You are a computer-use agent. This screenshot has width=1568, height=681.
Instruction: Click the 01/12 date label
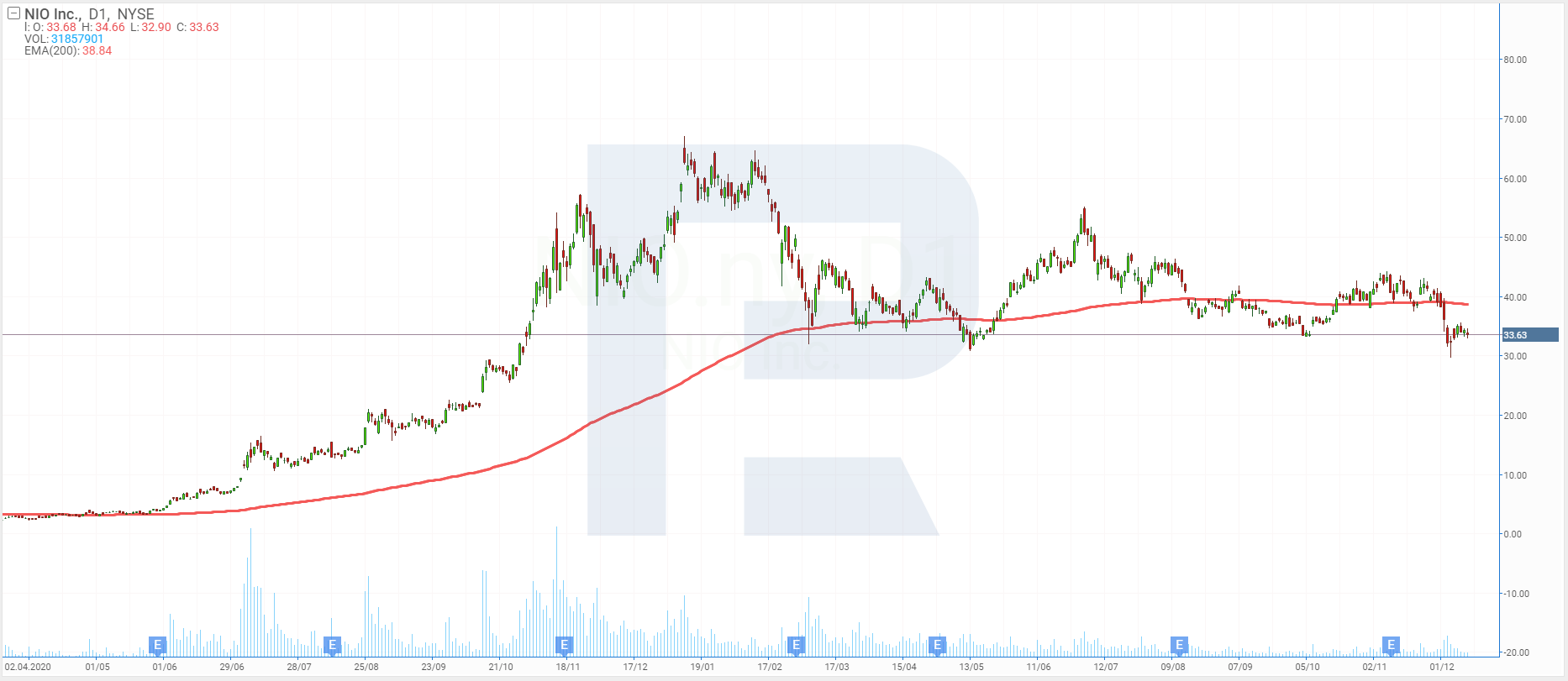pyautogui.click(x=1442, y=668)
